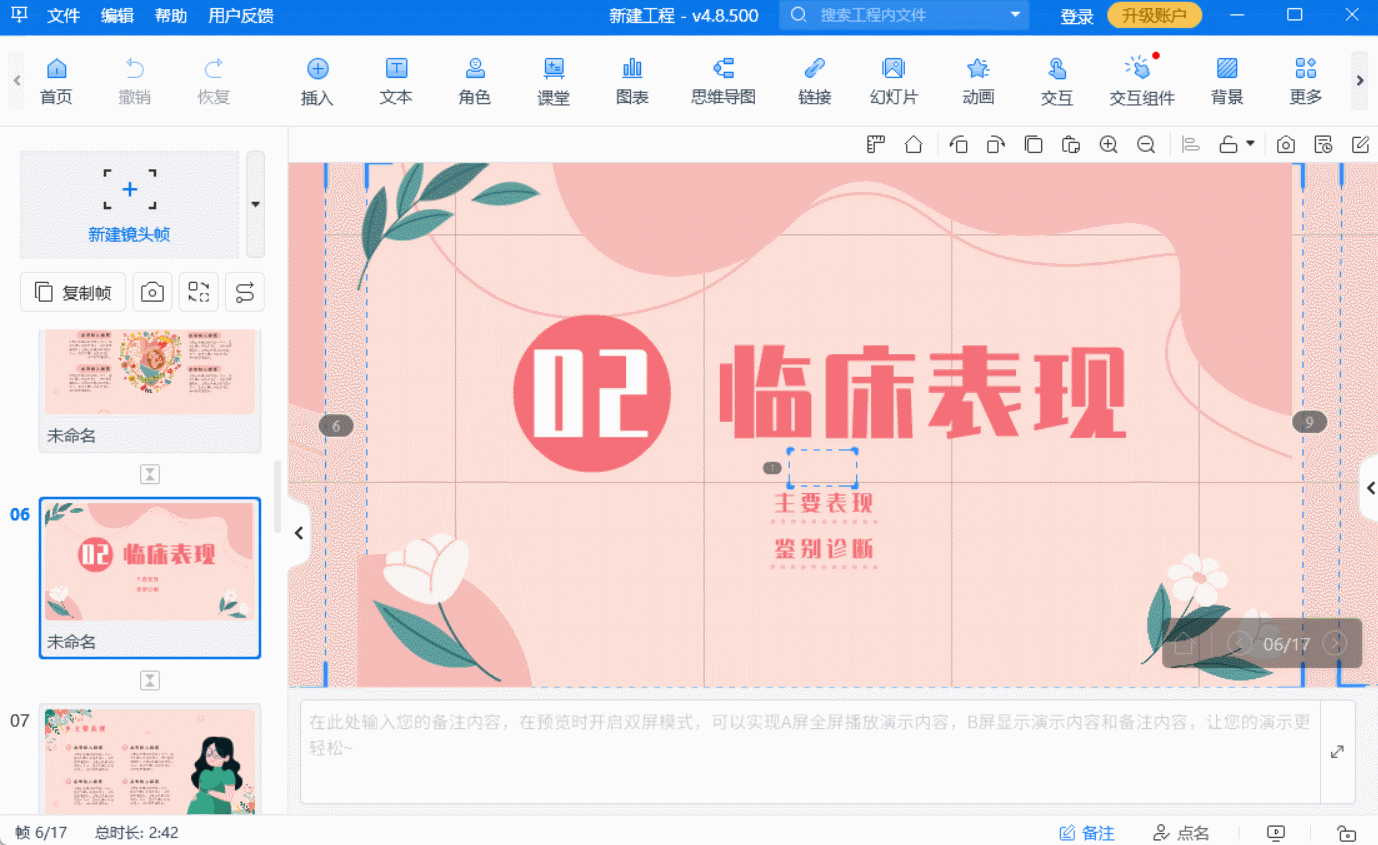Click the 幻灯片 slides tool
This screenshot has height=845, width=1378.
coord(893,80)
